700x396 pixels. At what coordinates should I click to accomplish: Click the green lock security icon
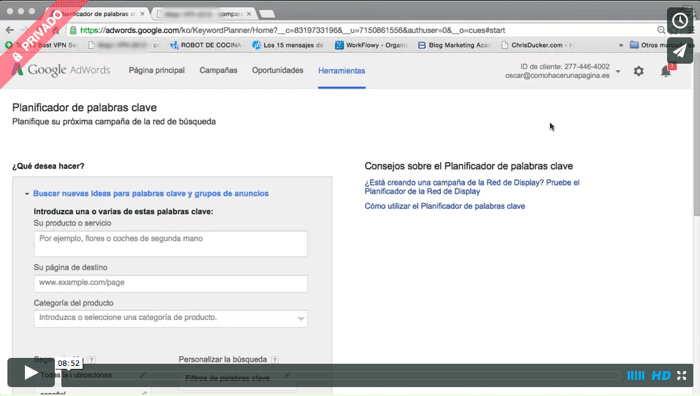pyautogui.click(x=73, y=30)
